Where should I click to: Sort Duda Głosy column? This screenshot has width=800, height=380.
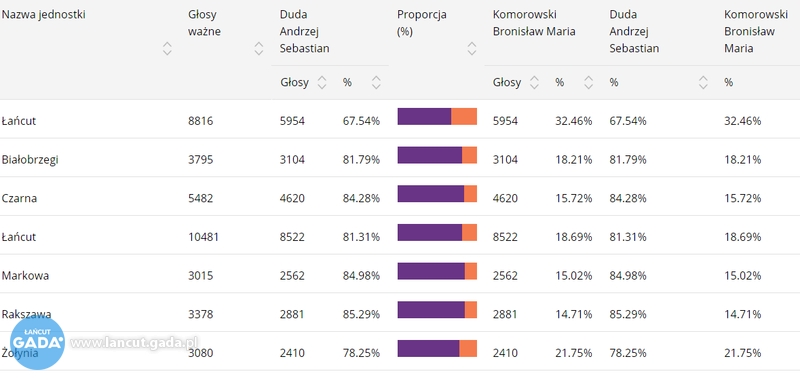click(322, 82)
